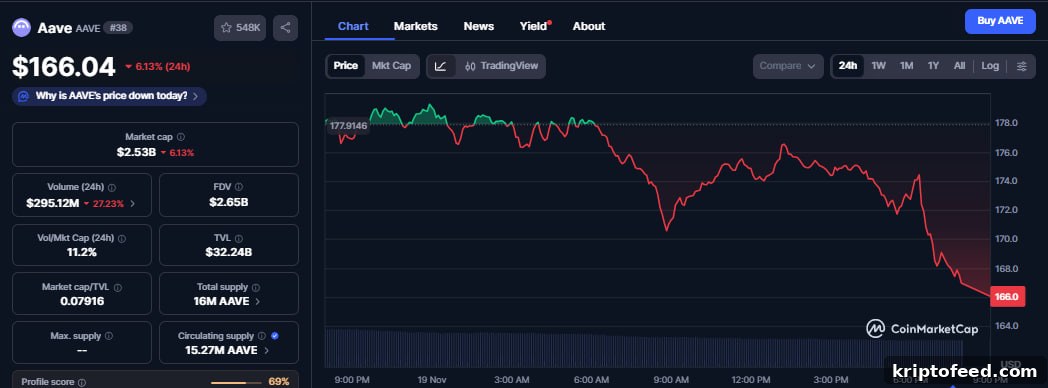Click Vol/Mkt Cap (24h) info icon
The image size is (1048, 388).
pos(122,238)
